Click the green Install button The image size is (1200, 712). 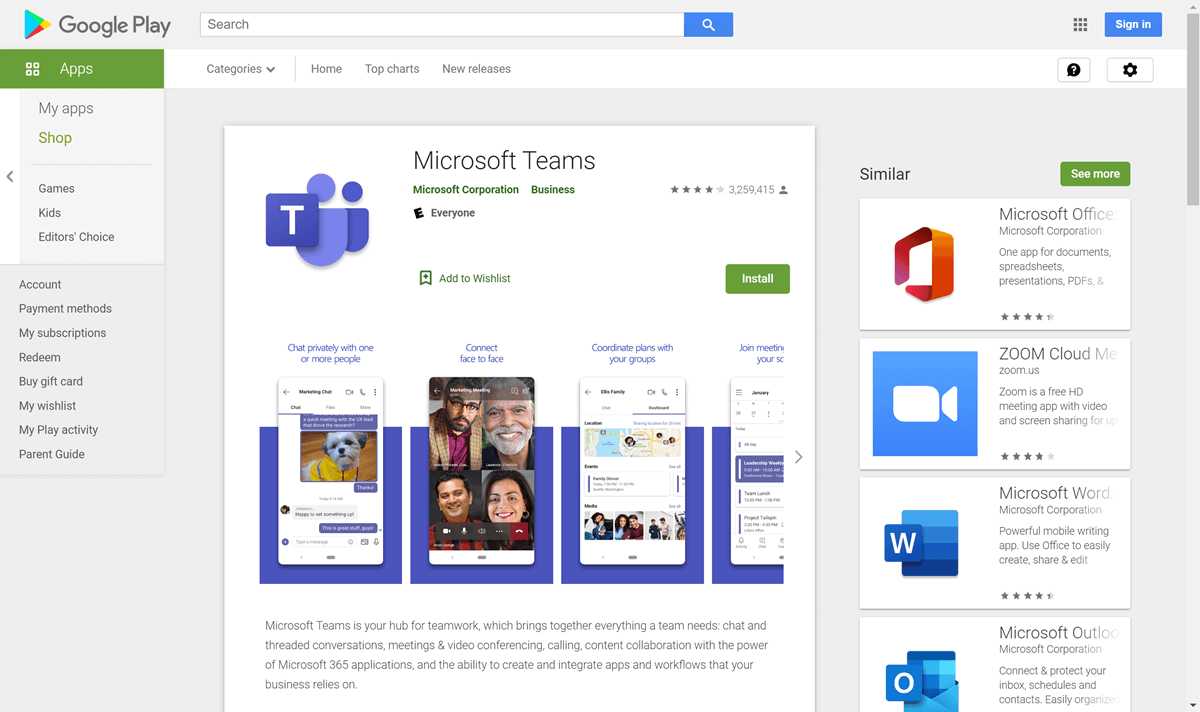757,279
